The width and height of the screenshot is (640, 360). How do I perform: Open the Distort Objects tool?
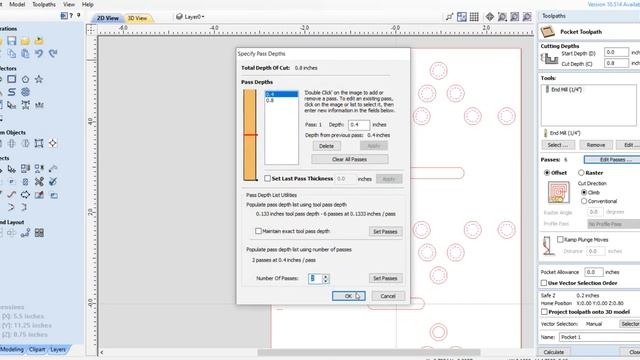point(39,143)
